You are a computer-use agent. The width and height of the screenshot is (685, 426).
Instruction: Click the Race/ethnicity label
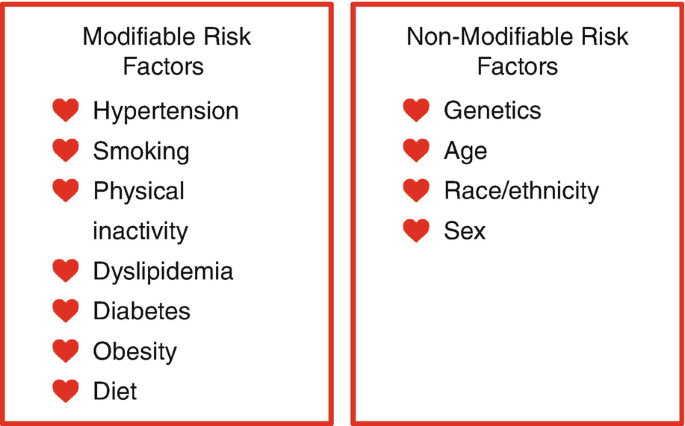coord(522,191)
